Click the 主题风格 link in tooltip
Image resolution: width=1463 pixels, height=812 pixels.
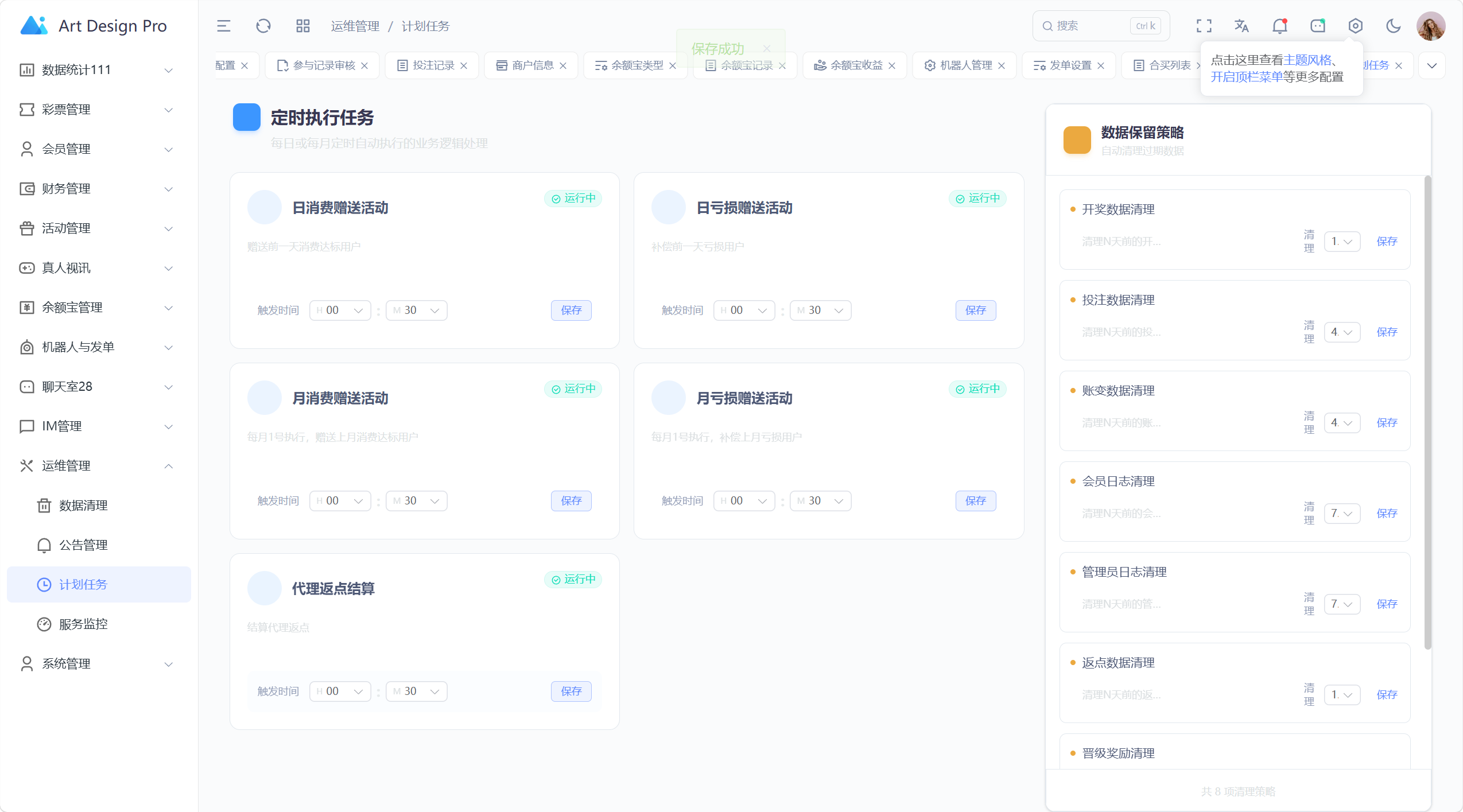pyautogui.click(x=1307, y=60)
